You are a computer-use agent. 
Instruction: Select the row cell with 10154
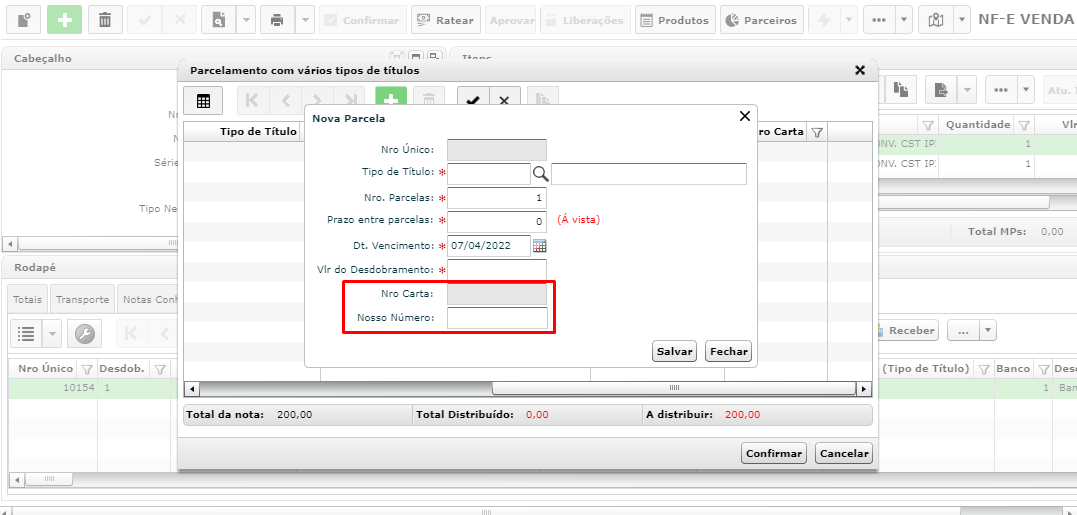53,388
